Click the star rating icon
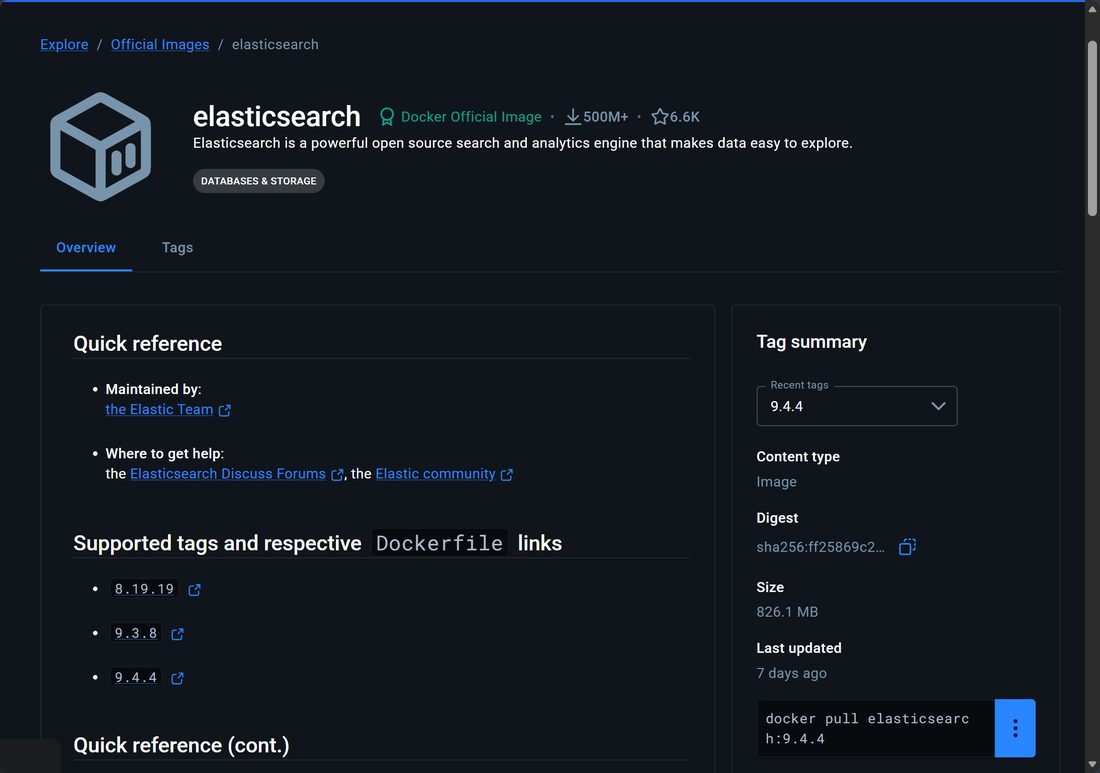The width and height of the screenshot is (1100, 773). pos(659,116)
